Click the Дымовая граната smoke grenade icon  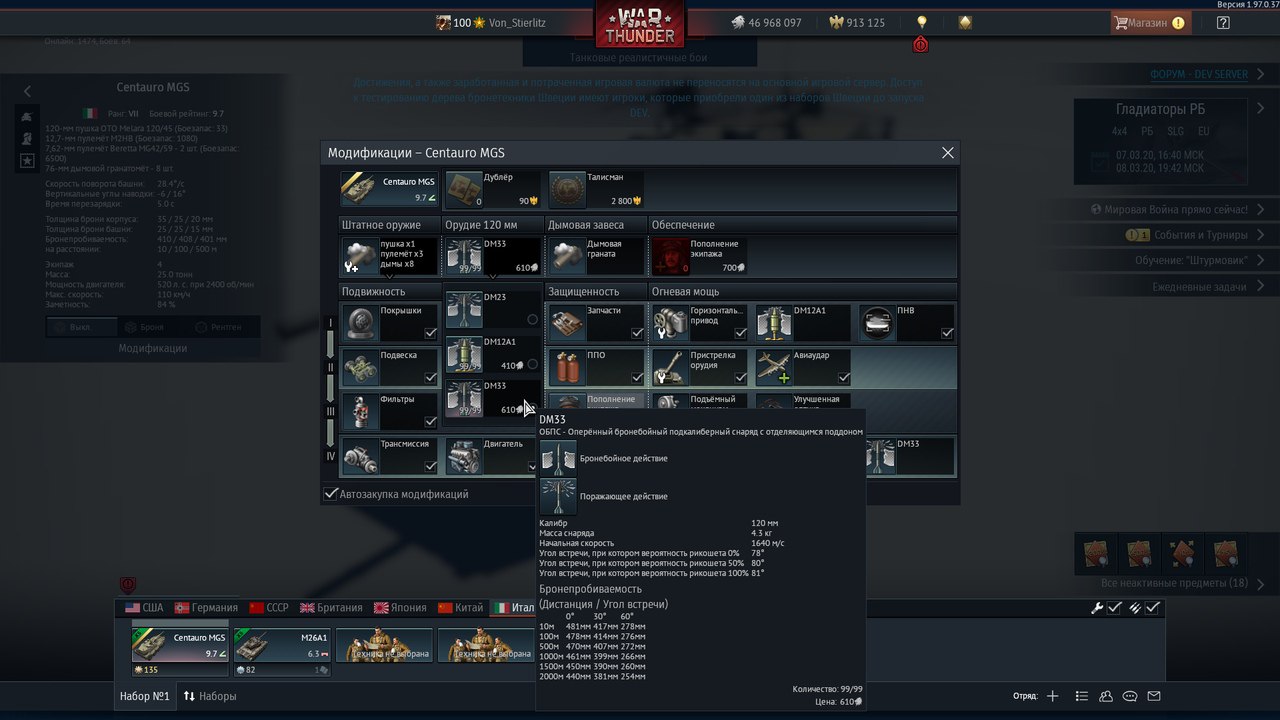click(x=567, y=256)
